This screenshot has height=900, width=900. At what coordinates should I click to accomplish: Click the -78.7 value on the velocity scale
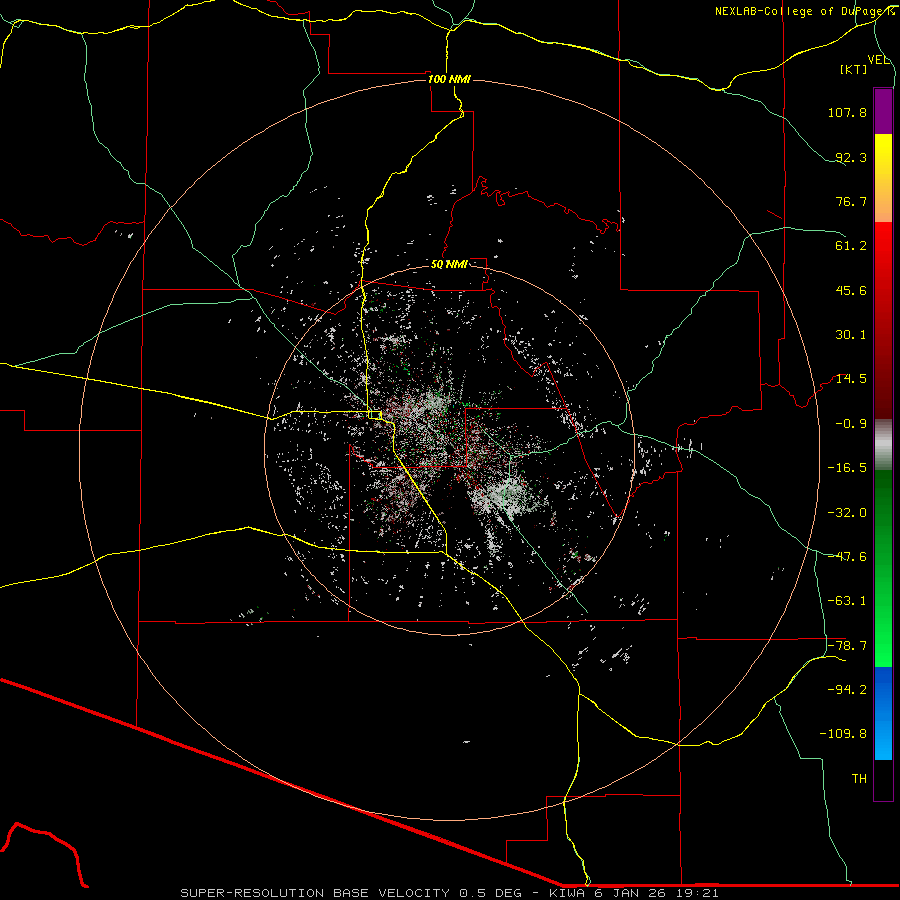point(847,646)
